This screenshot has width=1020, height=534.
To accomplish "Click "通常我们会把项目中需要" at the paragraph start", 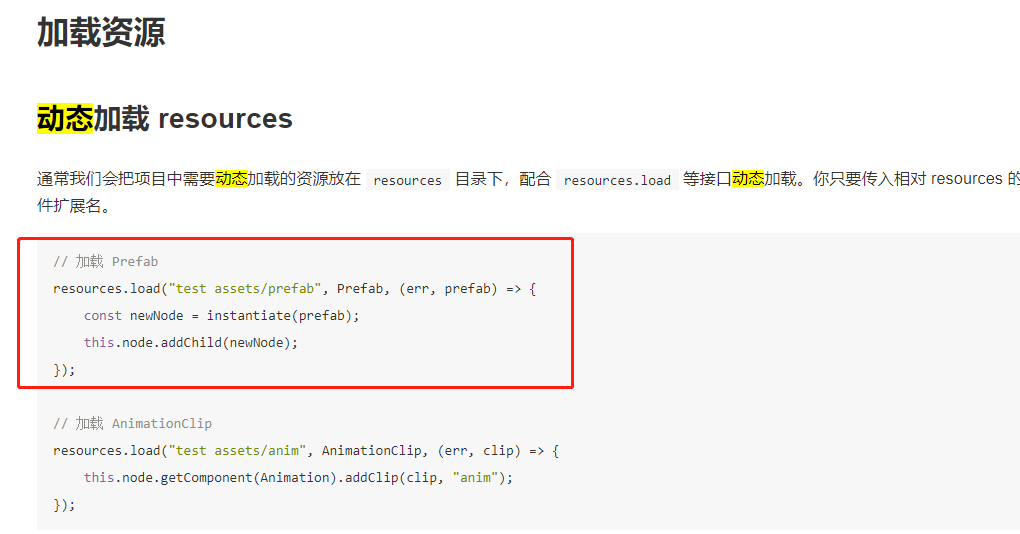I will pos(126,180).
